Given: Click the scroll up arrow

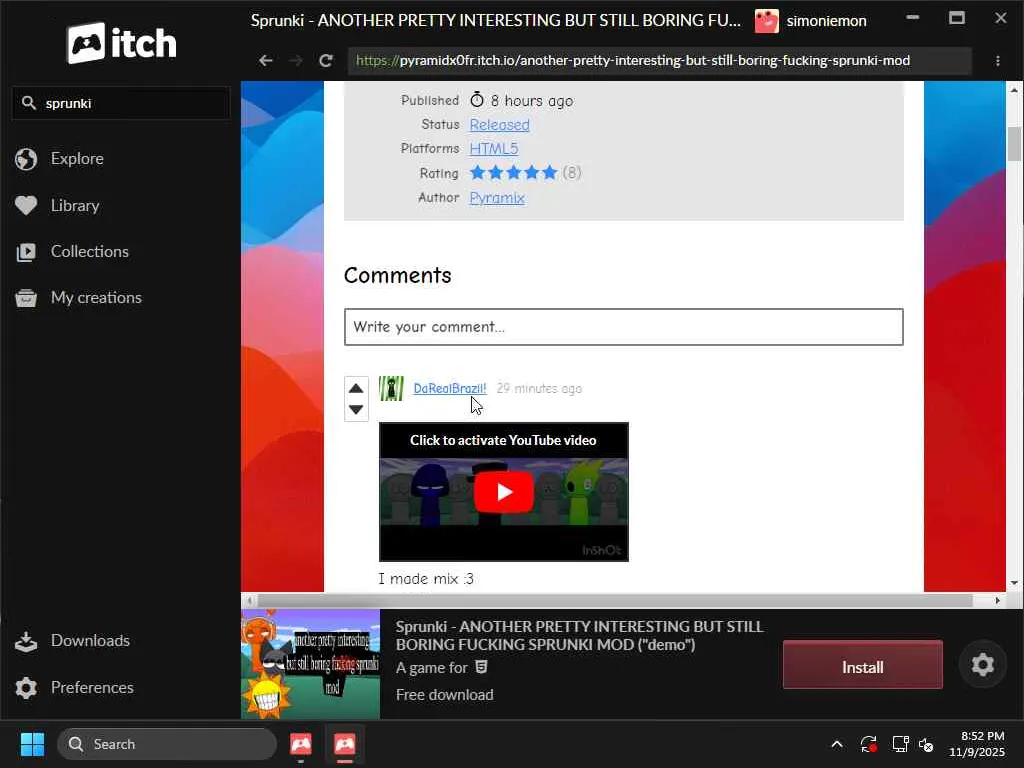Looking at the screenshot, I should coord(1014,90).
